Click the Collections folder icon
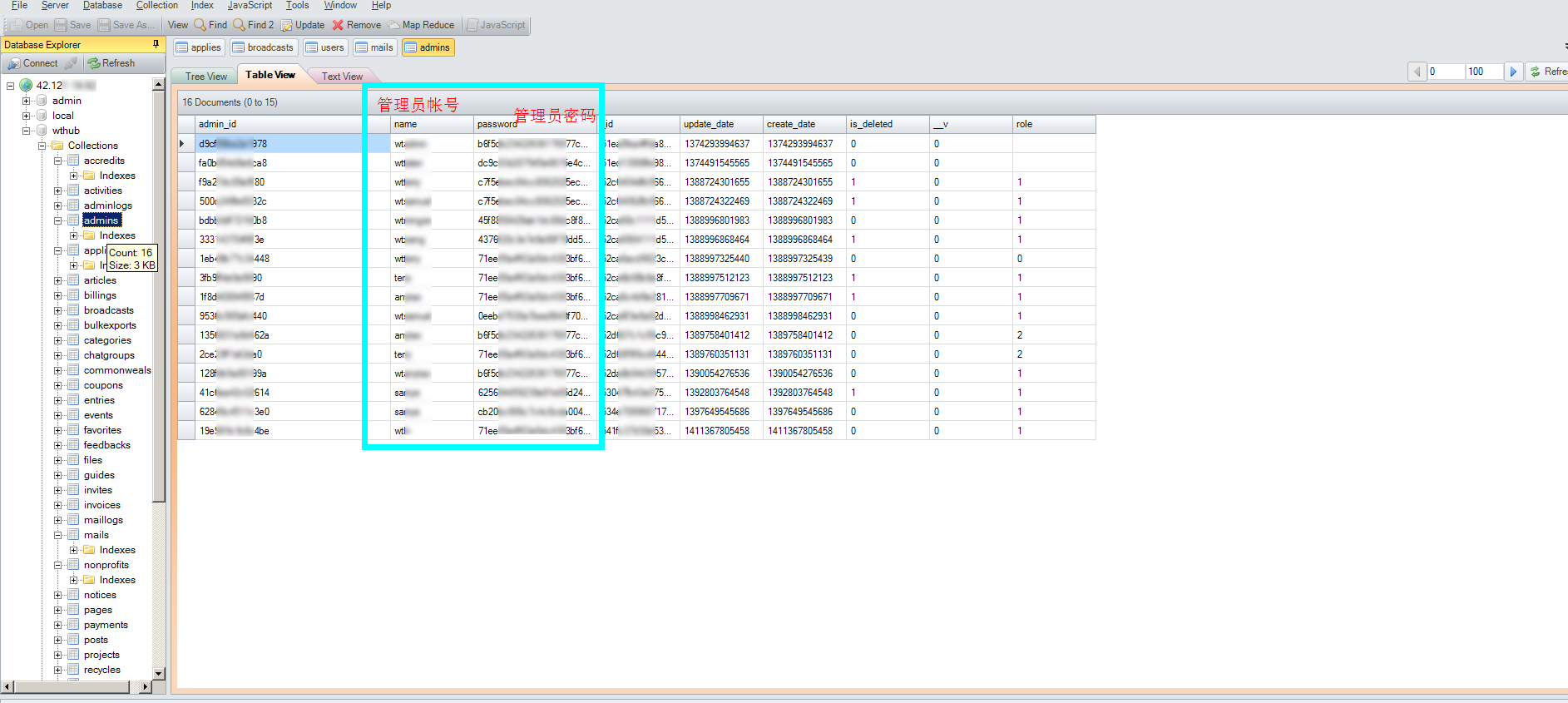Image resolution: width=1568 pixels, height=703 pixels. tap(57, 146)
